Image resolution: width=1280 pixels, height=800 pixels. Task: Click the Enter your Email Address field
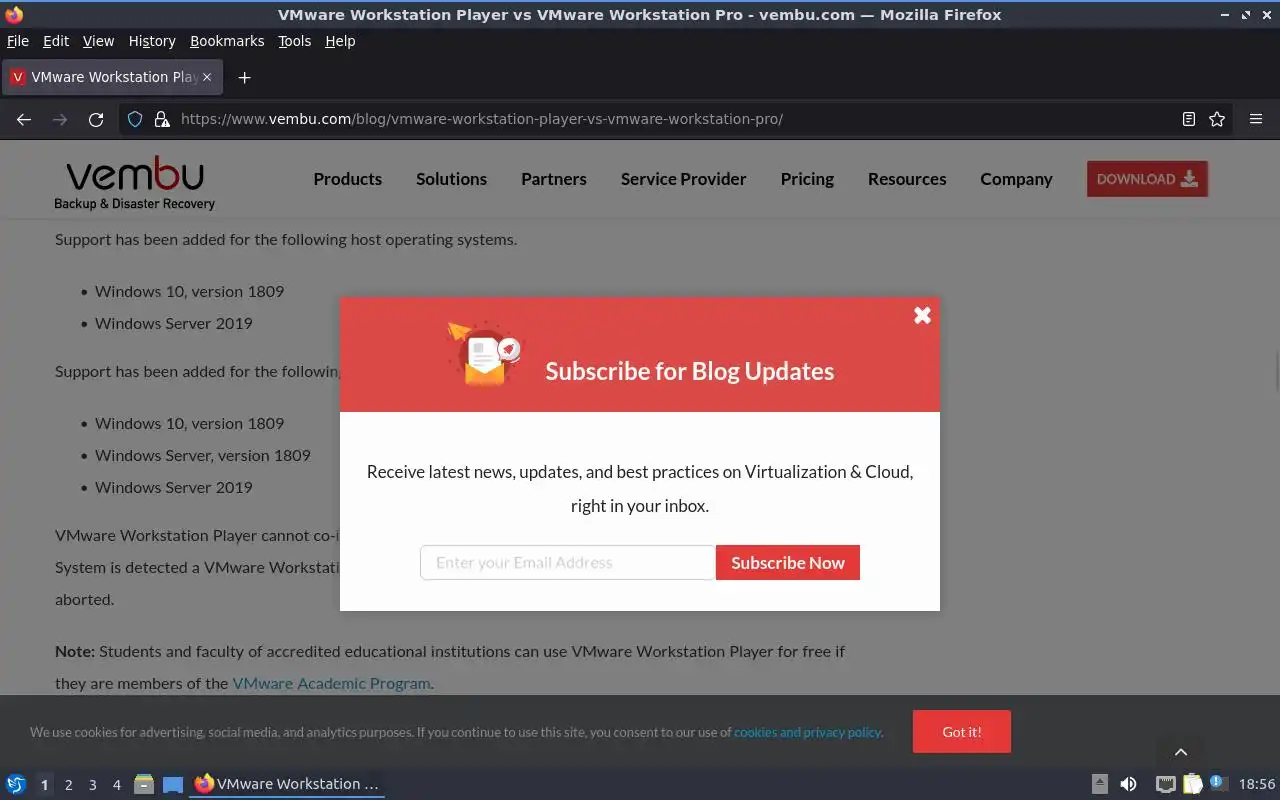pos(568,562)
